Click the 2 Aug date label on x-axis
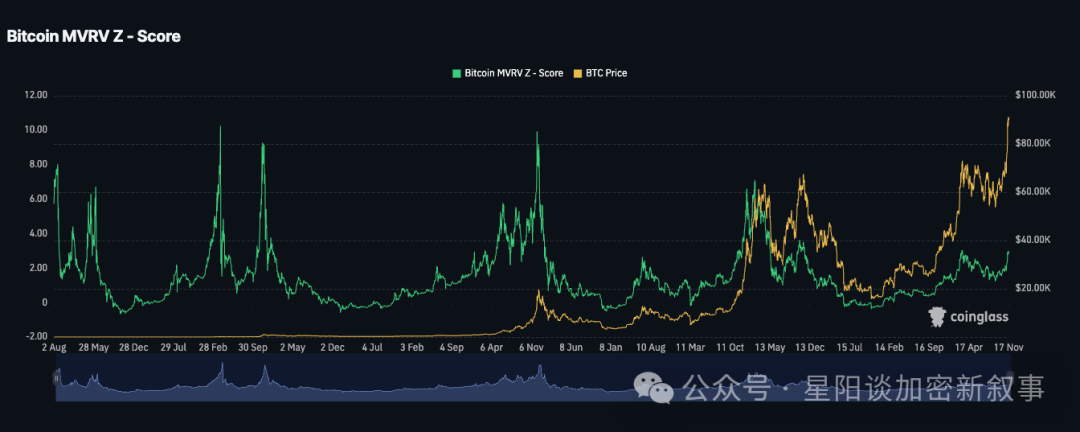 54,347
